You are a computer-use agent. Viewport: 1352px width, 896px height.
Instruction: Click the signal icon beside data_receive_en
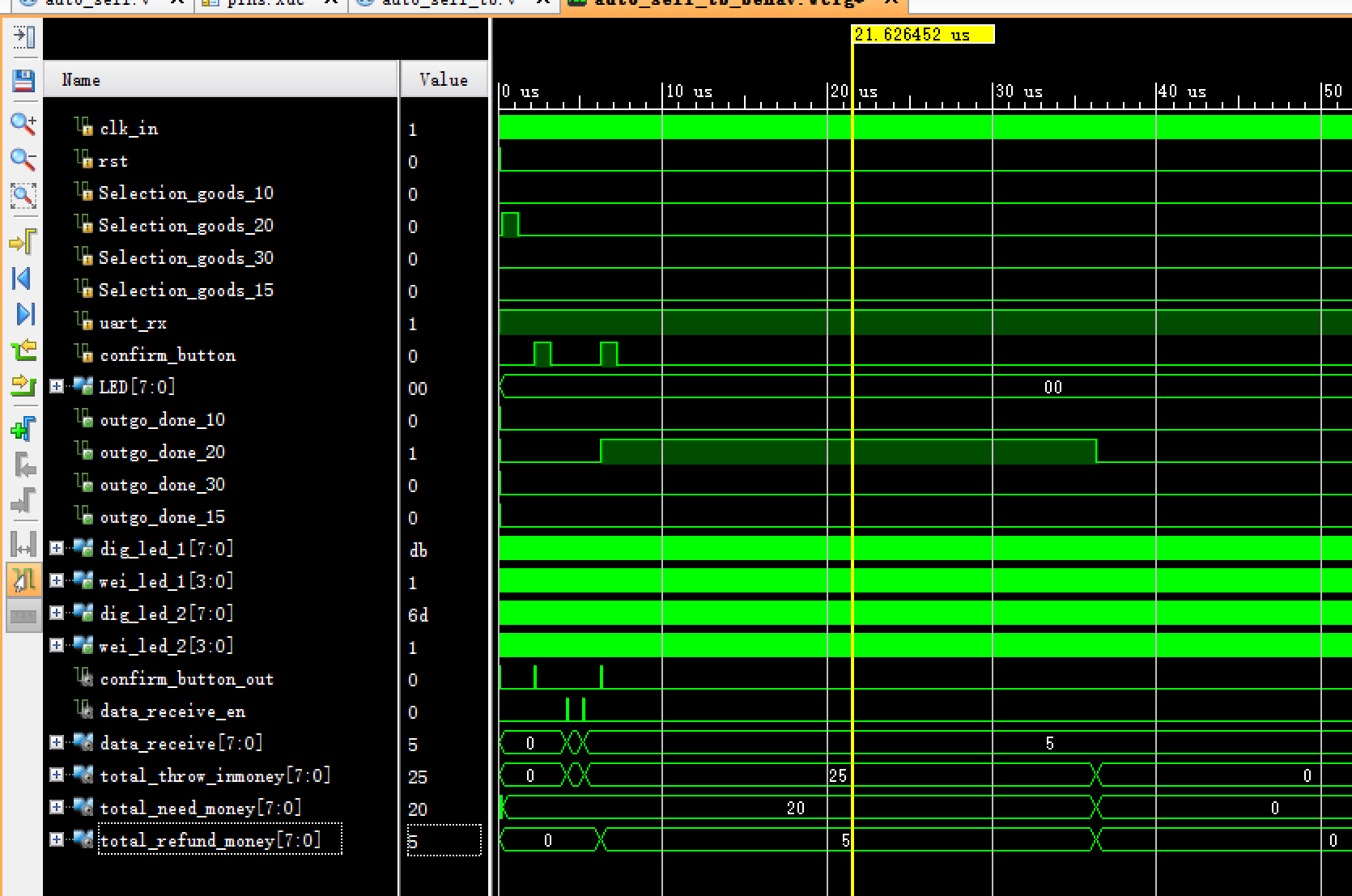click(x=84, y=710)
